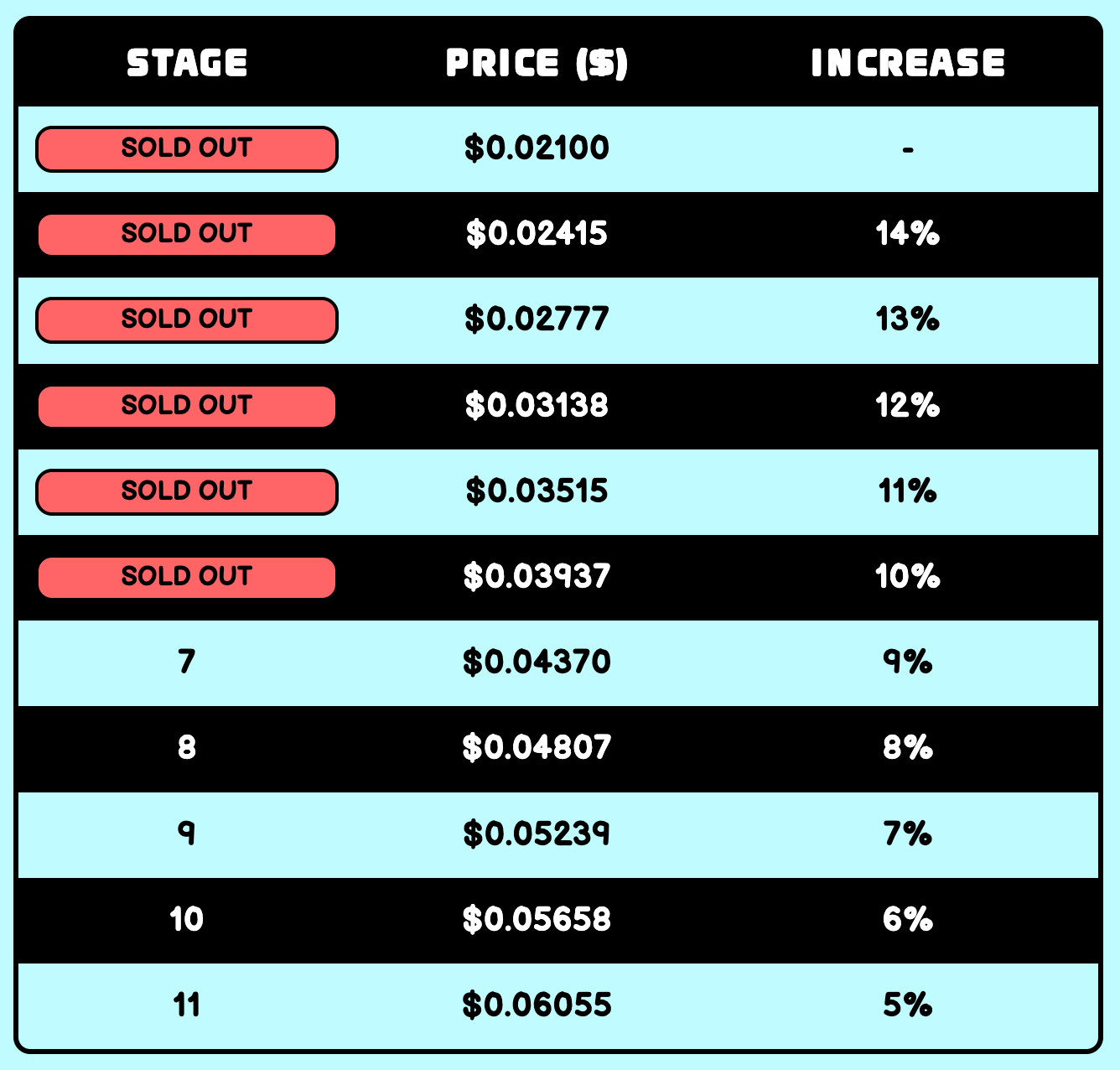Click the SOLD OUT badge beside $0.02100

[x=186, y=149]
